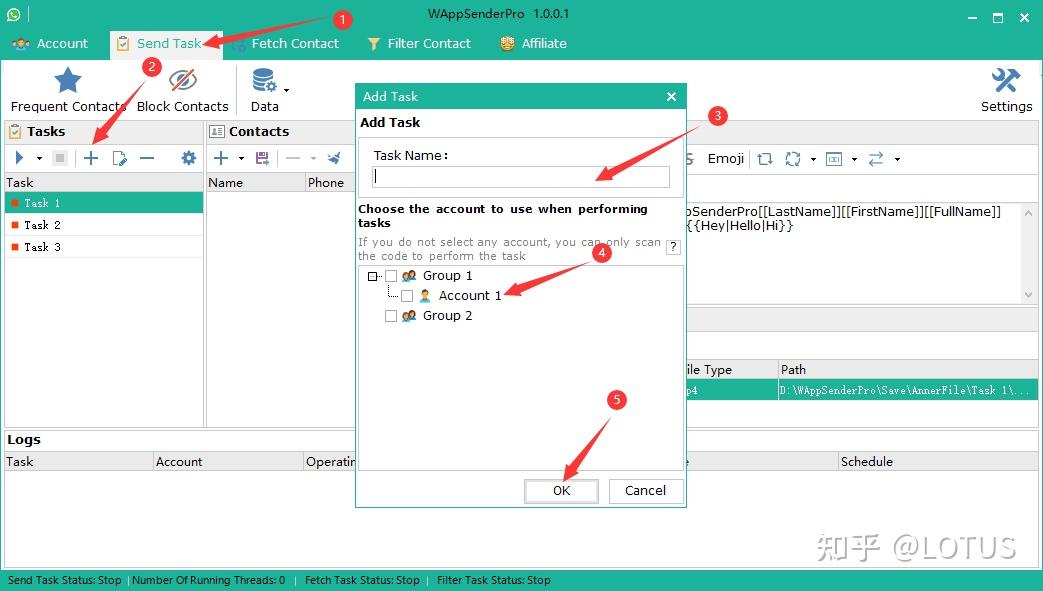Click the Account column header in Logs
1043x591 pixels.
(228, 461)
